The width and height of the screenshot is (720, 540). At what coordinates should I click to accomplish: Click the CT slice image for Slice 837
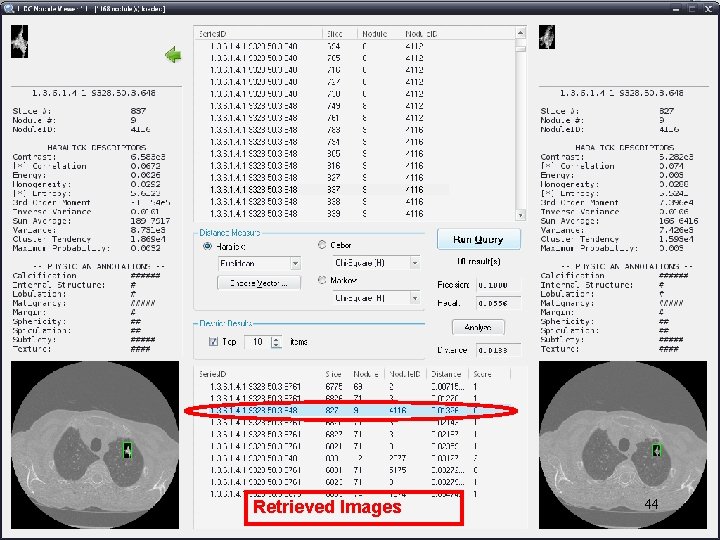pos(95,444)
